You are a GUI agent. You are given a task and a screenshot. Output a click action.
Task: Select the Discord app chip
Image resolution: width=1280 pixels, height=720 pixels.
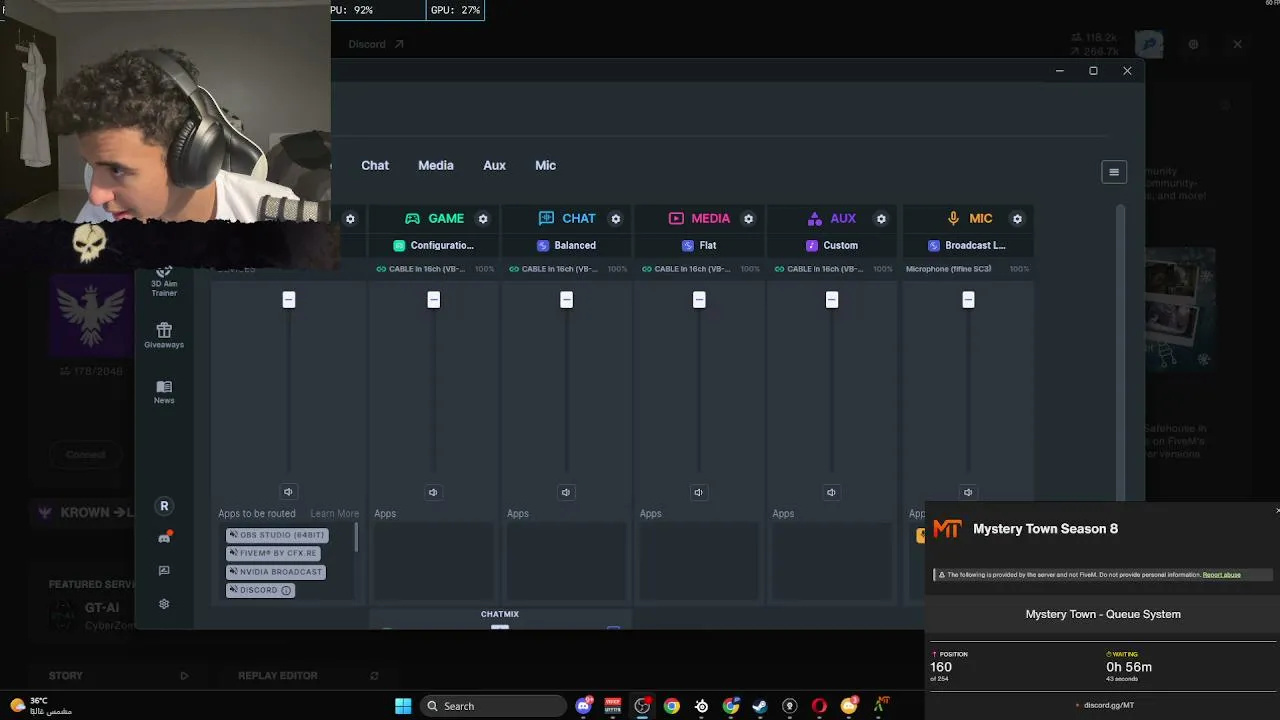click(x=260, y=590)
